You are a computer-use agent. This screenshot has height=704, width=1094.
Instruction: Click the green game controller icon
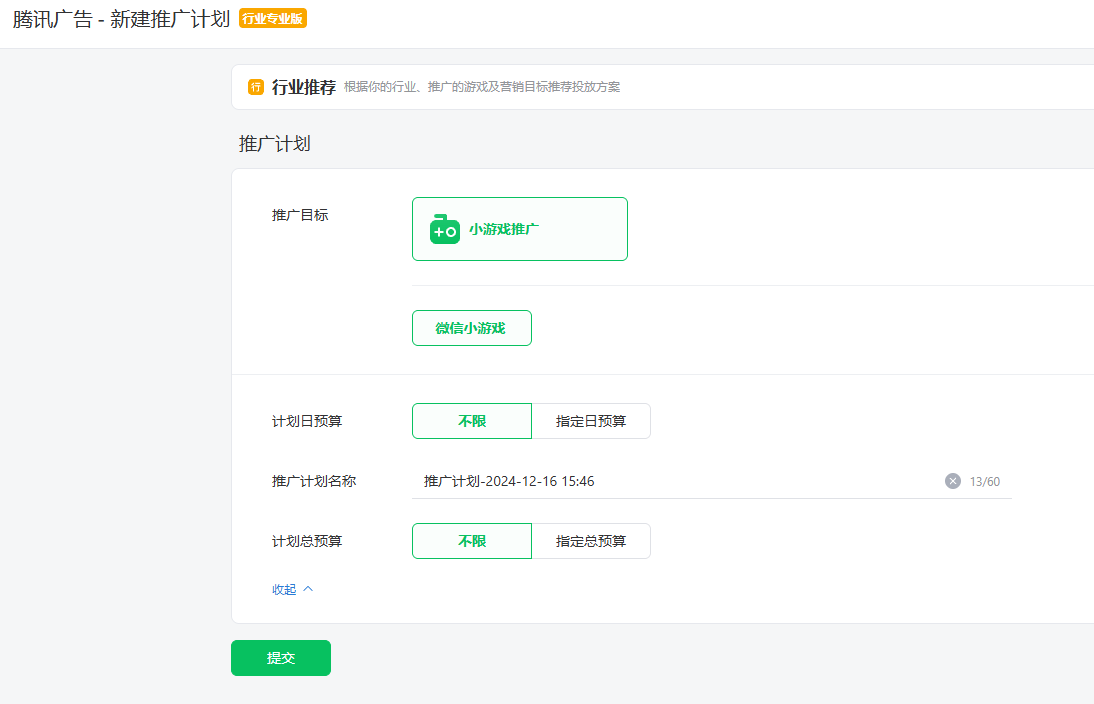point(444,229)
